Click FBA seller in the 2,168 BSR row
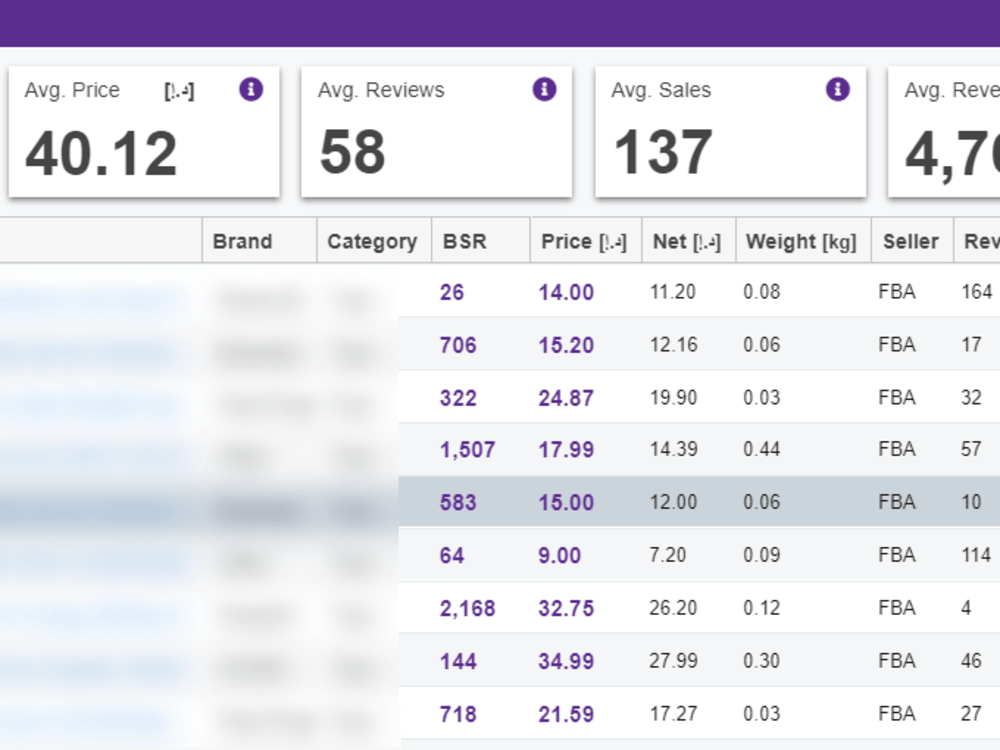This screenshot has width=1000, height=750. coord(897,607)
